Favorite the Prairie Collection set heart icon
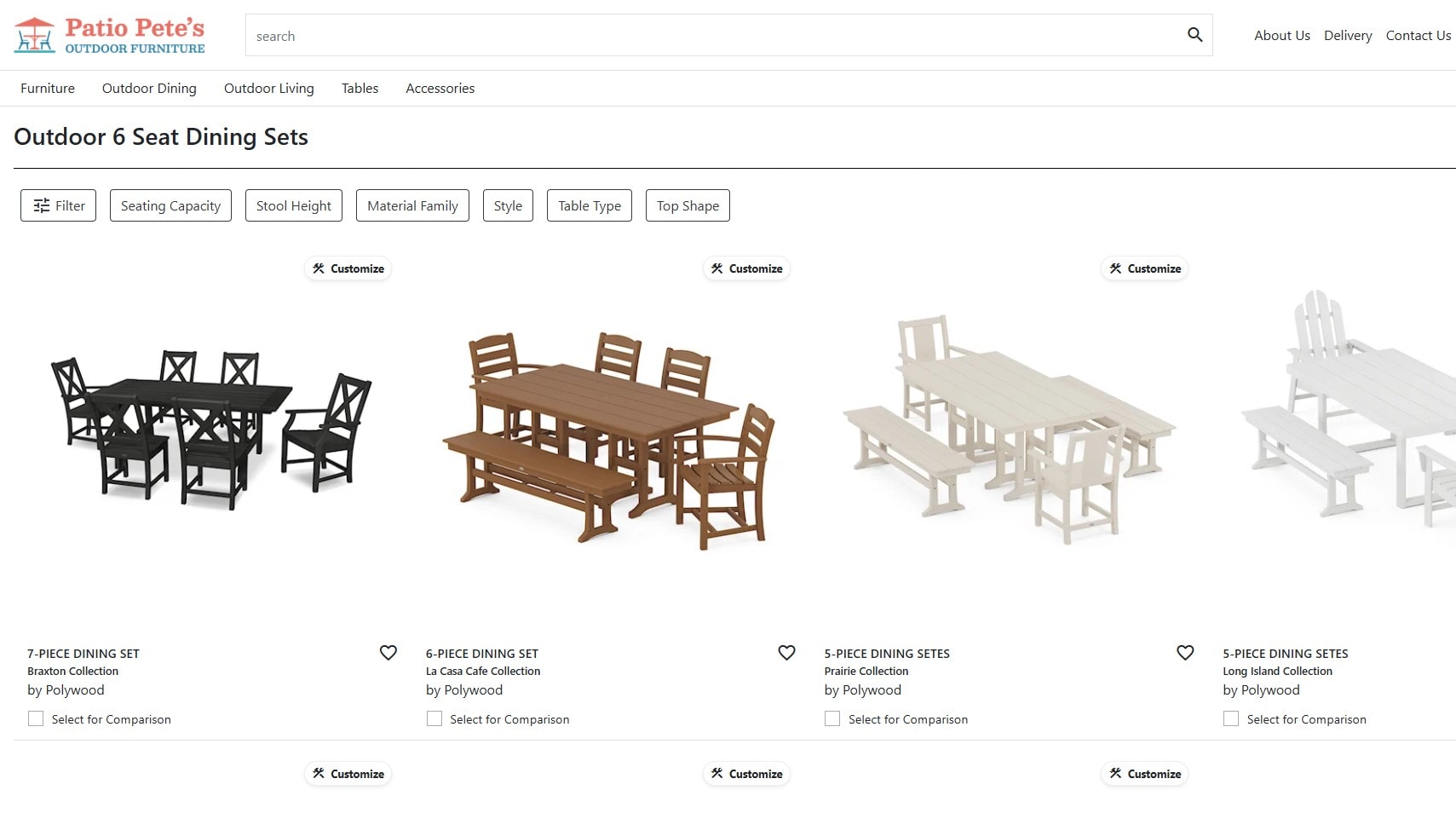The image size is (1456, 819). click(x=1185, y=653)
